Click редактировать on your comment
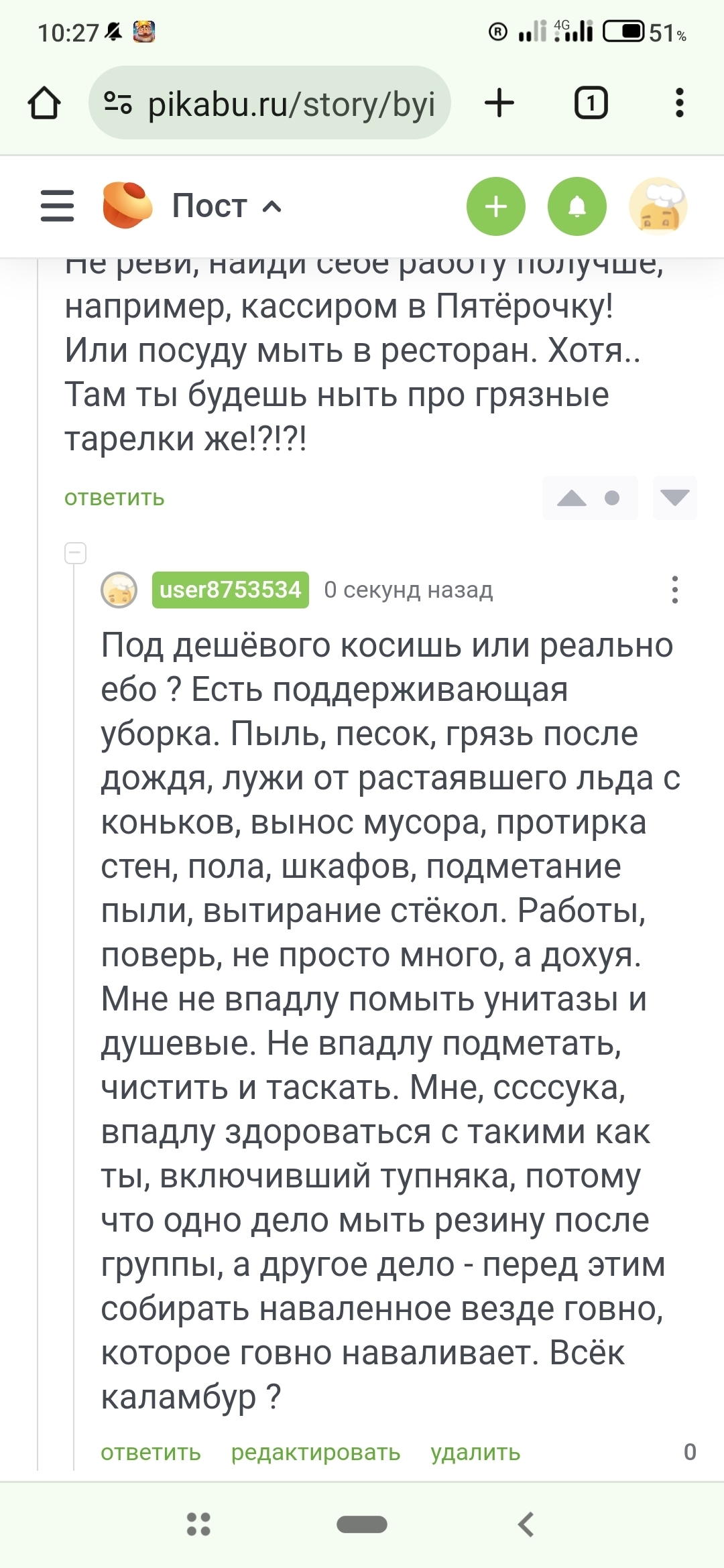Screen dimensions: 724x1568 (x=316, y=1452)
